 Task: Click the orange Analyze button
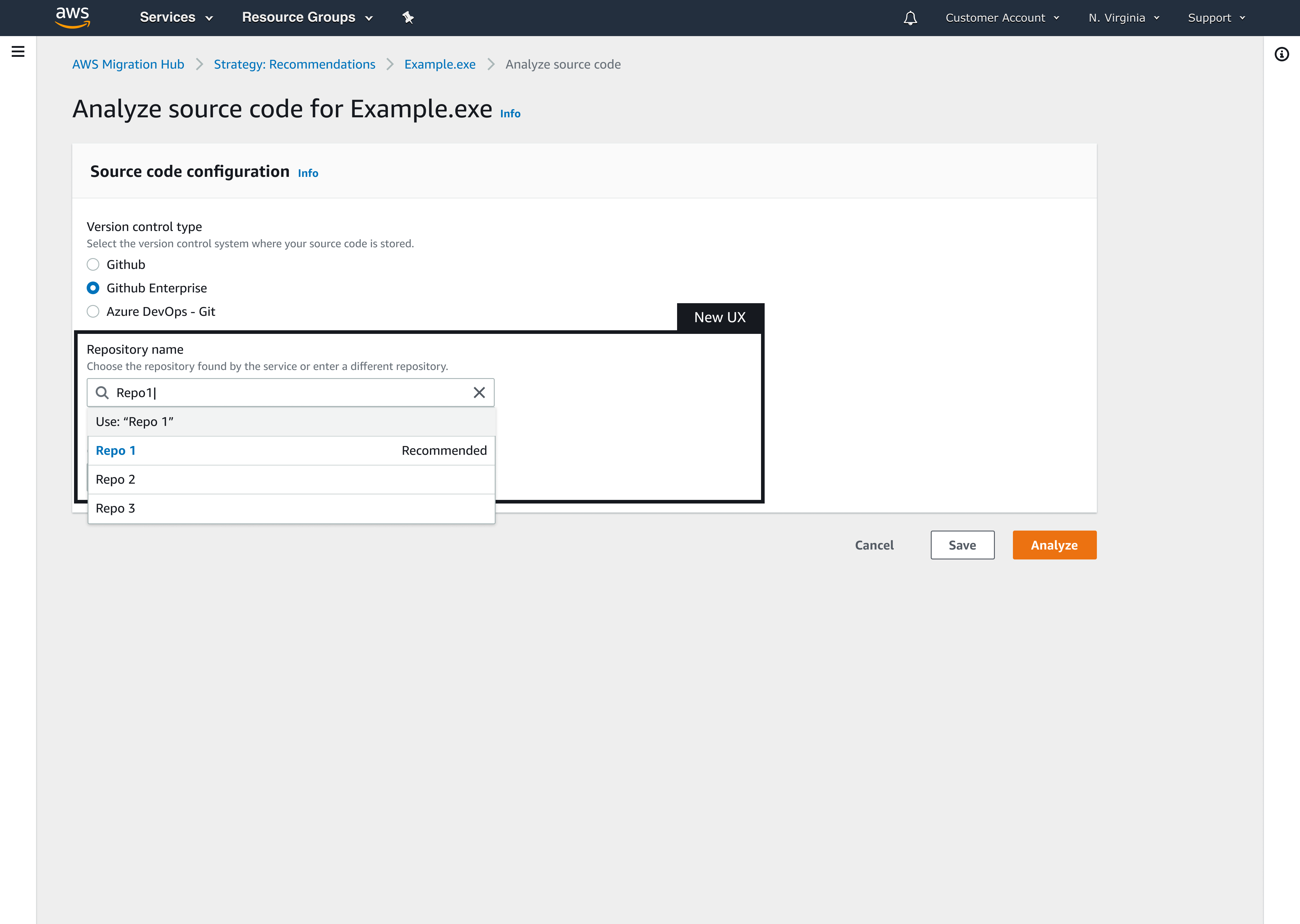(x=1054, y=545)
